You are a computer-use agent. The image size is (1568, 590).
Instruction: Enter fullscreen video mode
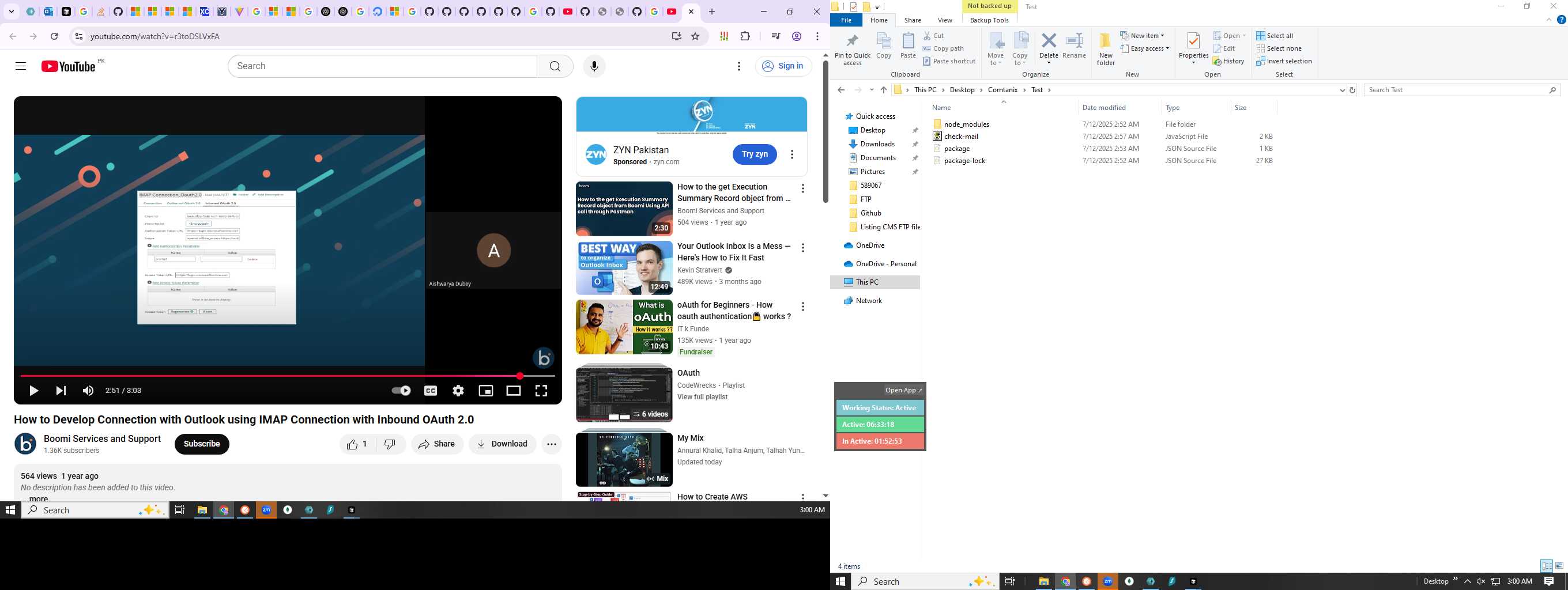[x=541, y=391]
